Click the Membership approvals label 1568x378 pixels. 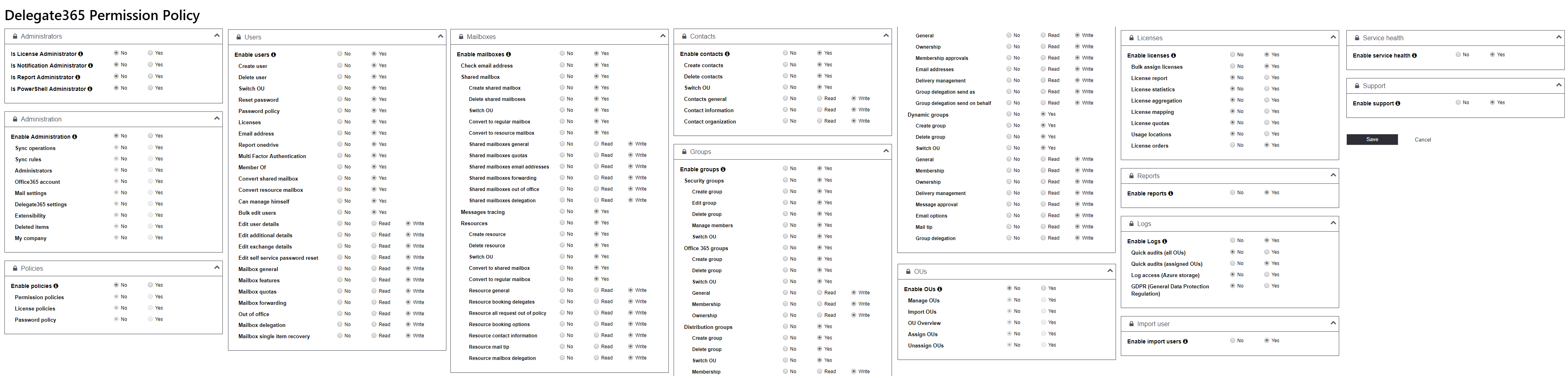[942, 58]
